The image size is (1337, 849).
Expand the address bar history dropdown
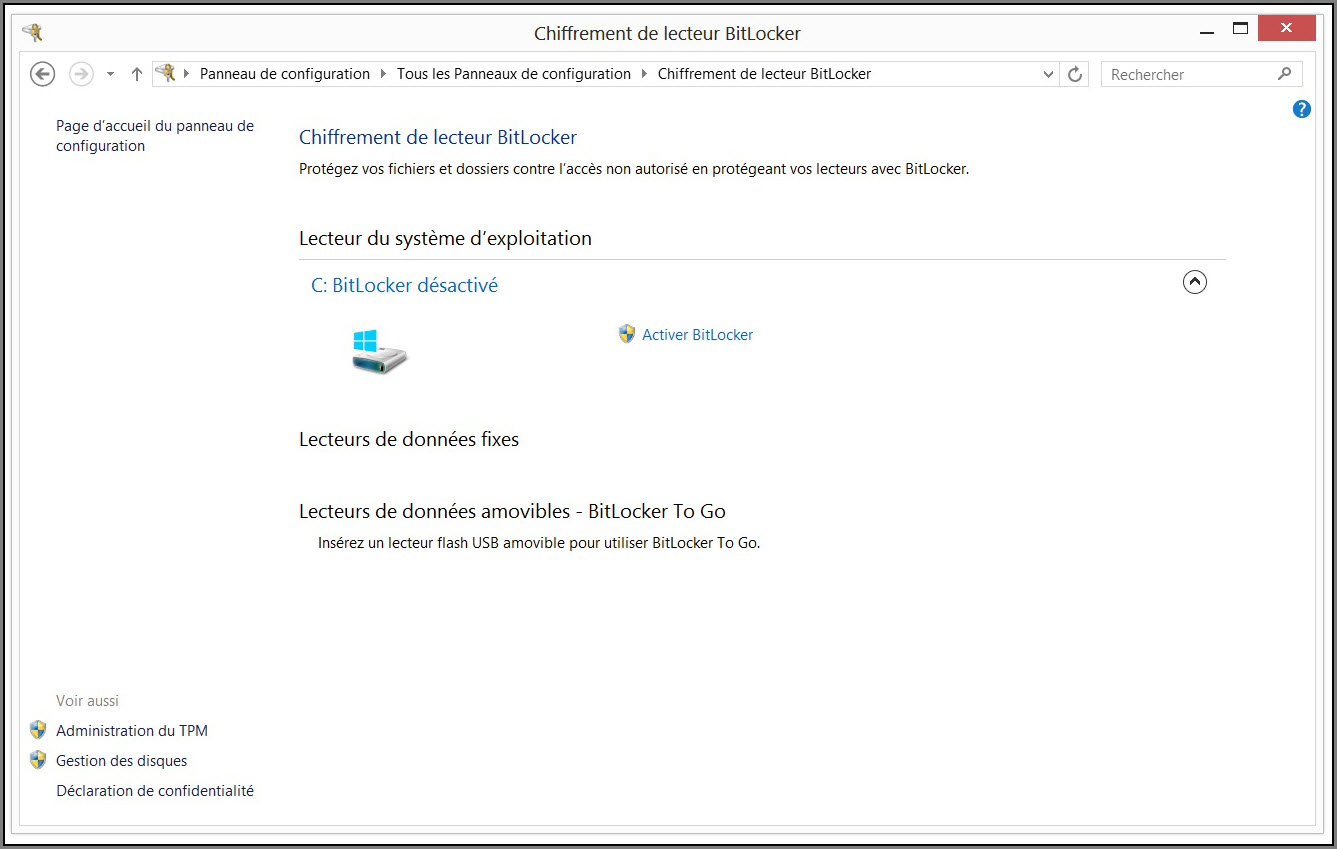[1048, 74]
